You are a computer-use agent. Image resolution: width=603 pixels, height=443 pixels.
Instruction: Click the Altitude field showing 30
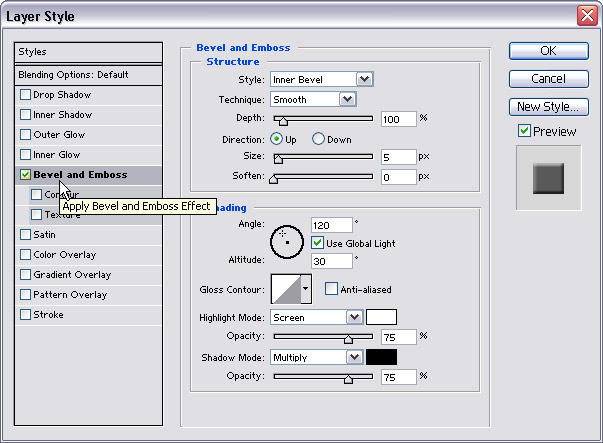click(331, 261)
